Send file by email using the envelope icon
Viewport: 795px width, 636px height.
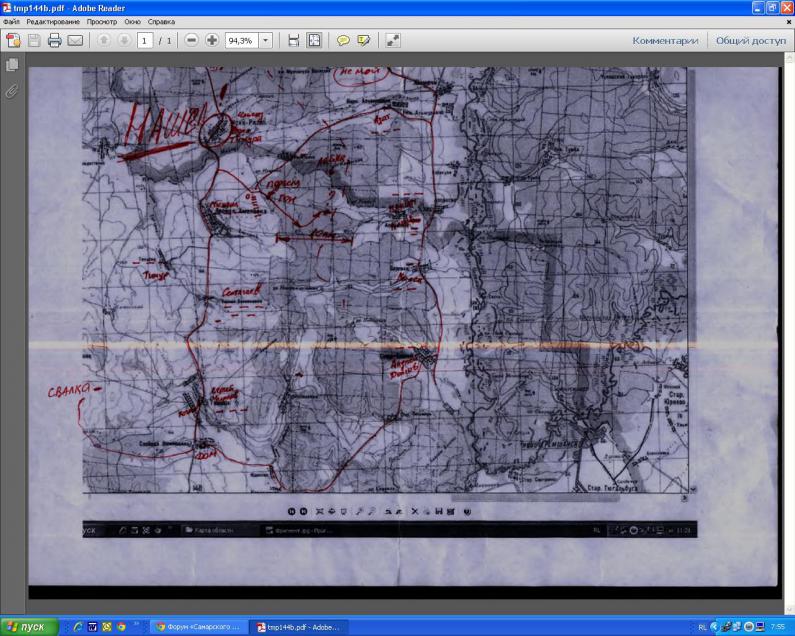click(75, 40)
